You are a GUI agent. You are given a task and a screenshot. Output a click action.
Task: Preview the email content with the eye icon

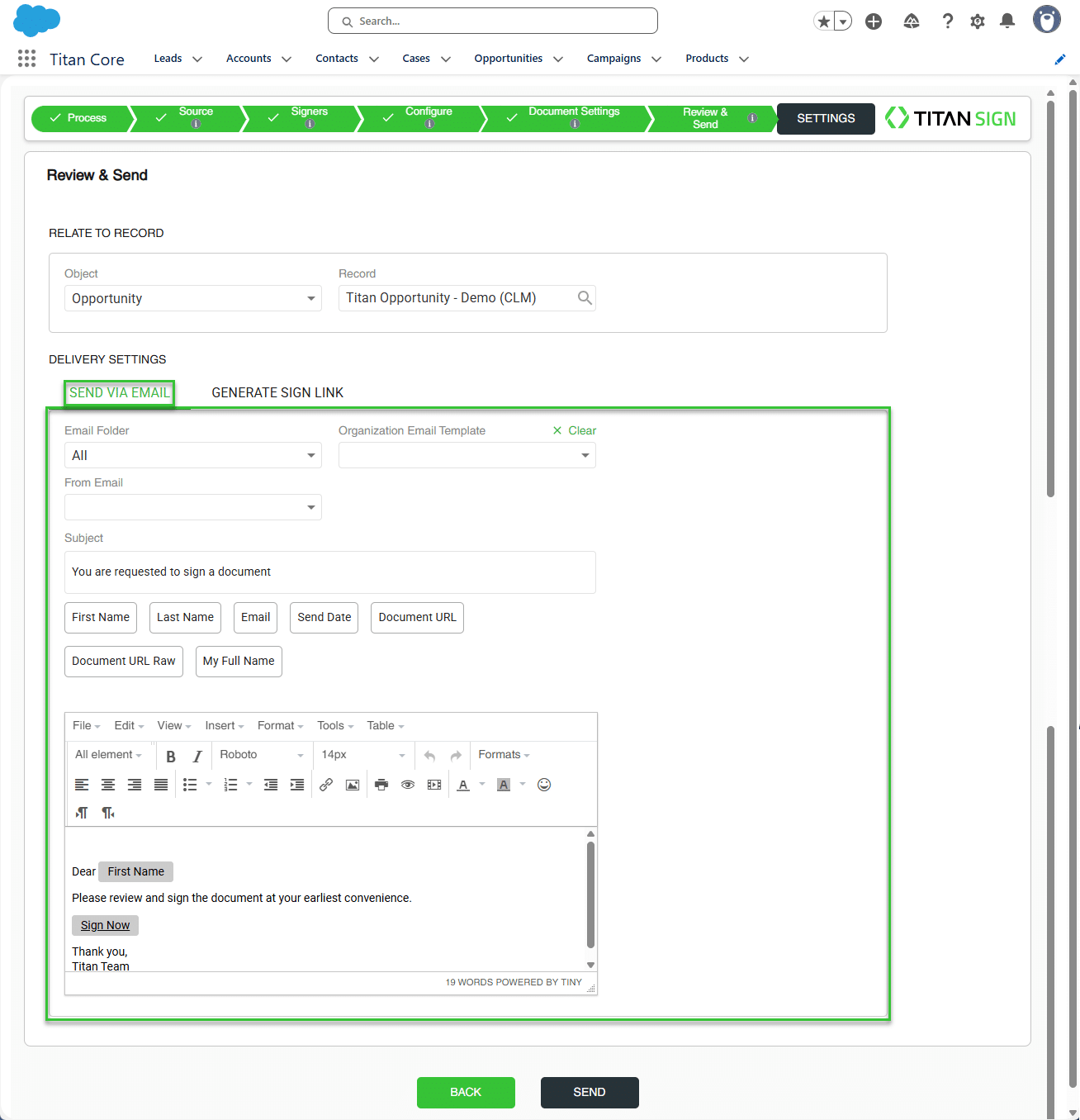click(407, 784)
